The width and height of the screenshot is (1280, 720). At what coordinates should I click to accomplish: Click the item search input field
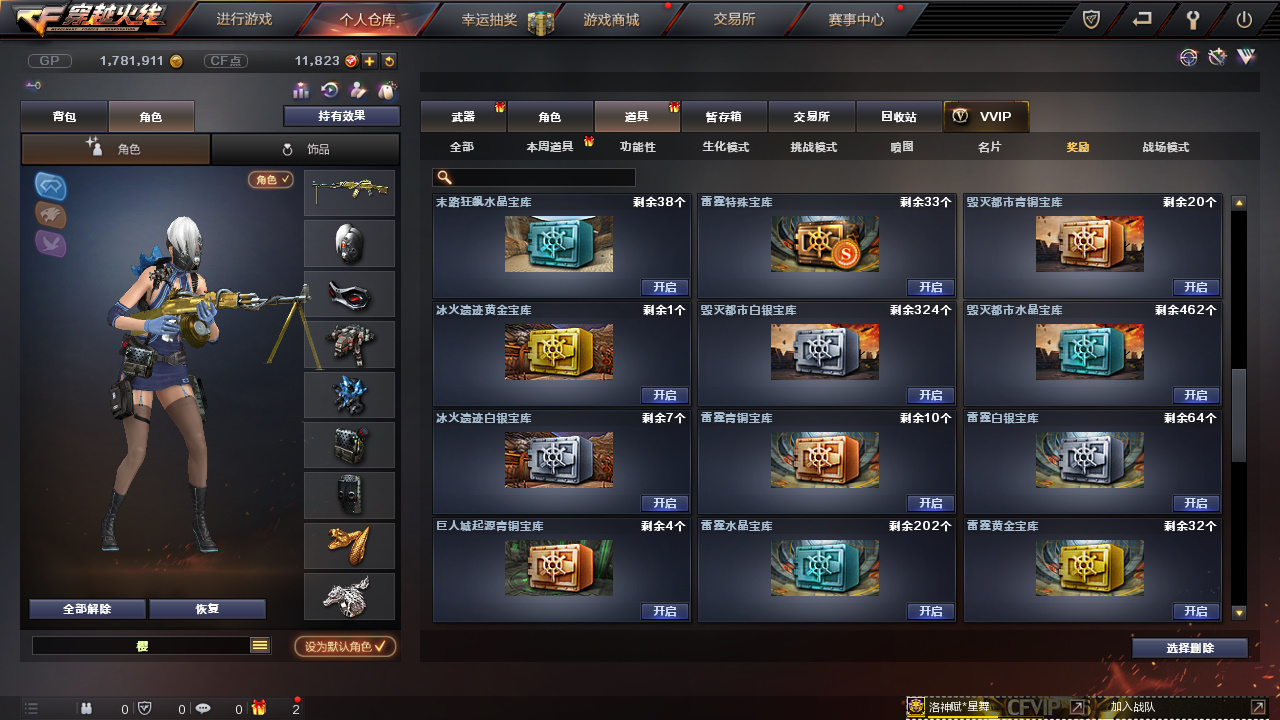point(534,177)
